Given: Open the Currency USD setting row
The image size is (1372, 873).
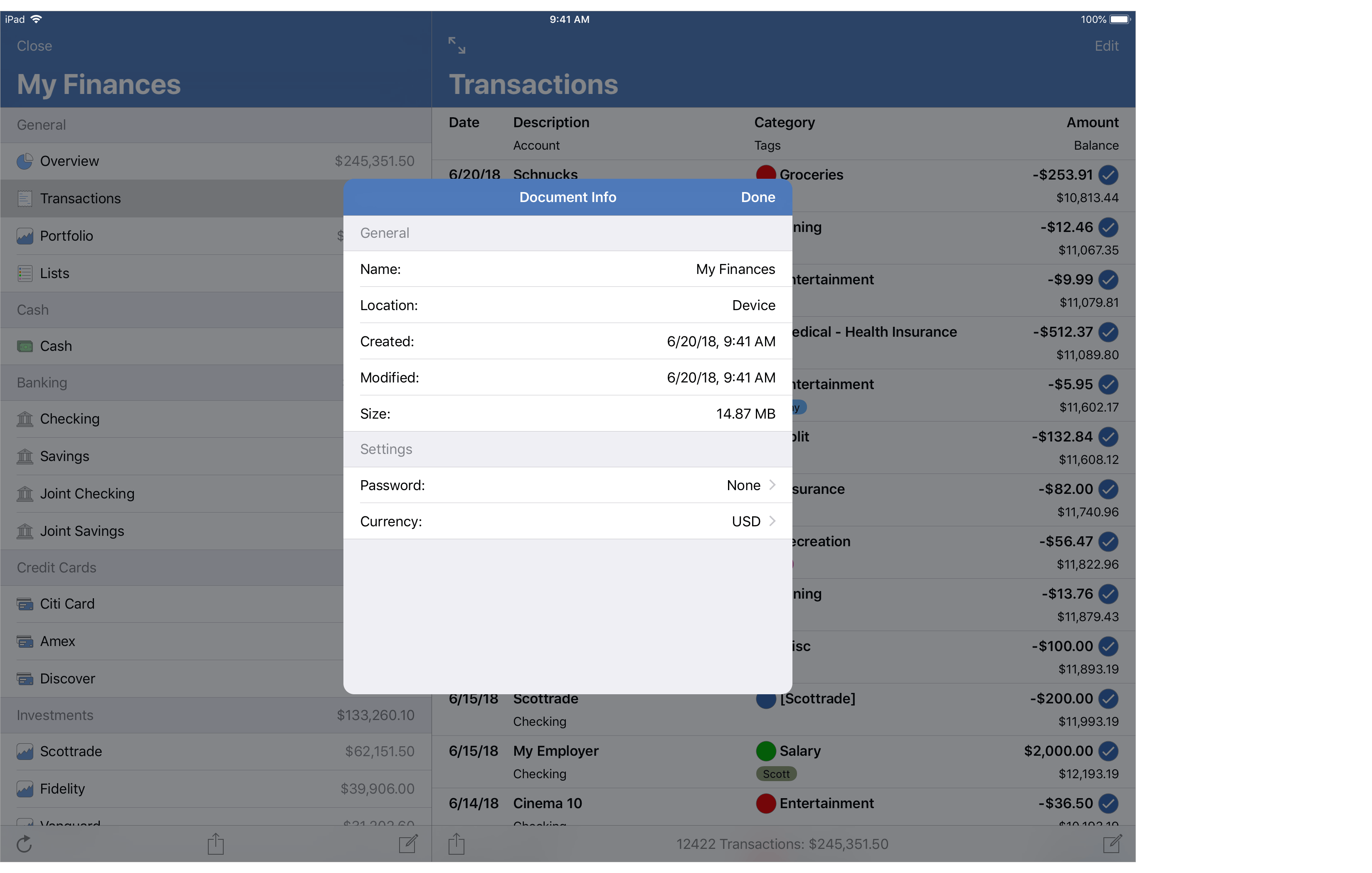Looking at the screenshot, I should [567, 521].
